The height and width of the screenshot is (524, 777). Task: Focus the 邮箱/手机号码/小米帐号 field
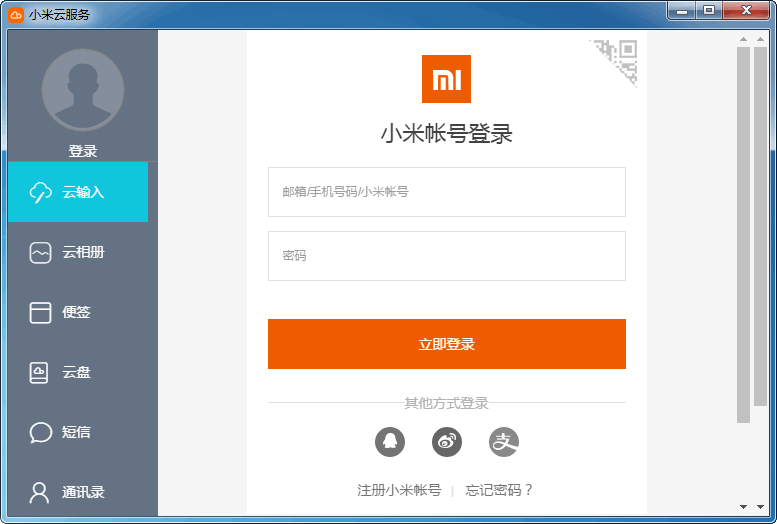(x=447, y=192)
